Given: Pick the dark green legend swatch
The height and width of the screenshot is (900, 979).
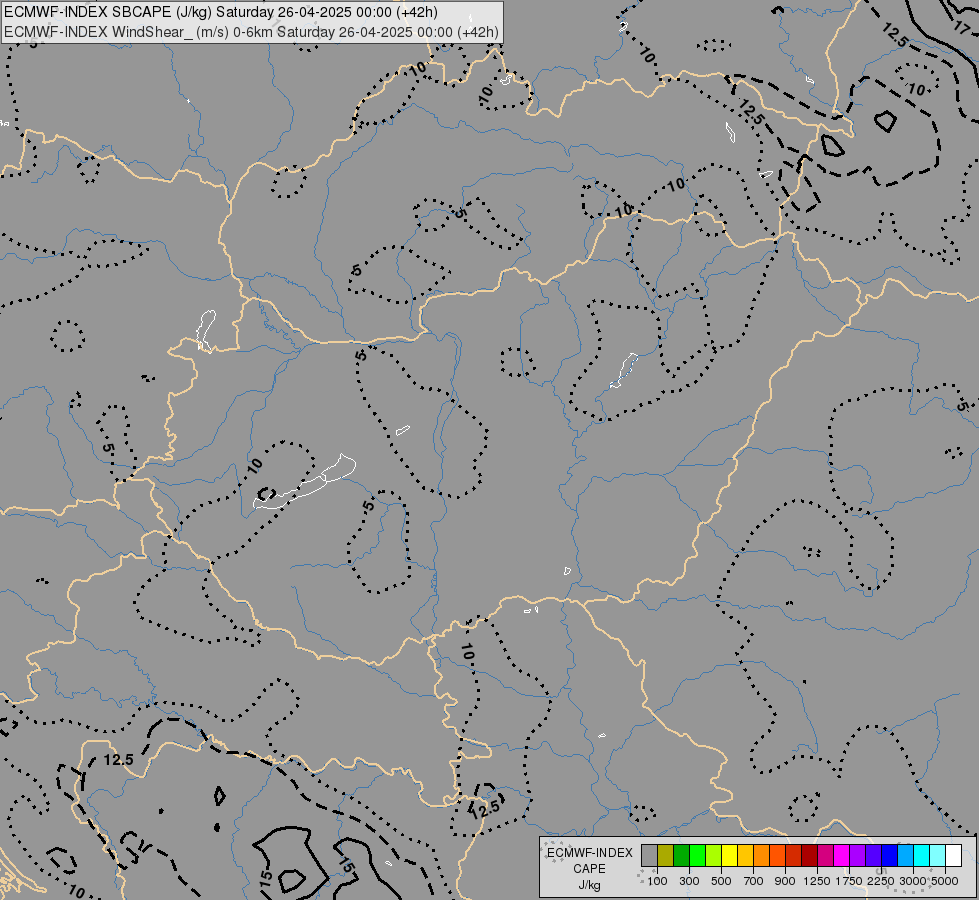Looking at the screenshot, I should click(x=681, y=856).
